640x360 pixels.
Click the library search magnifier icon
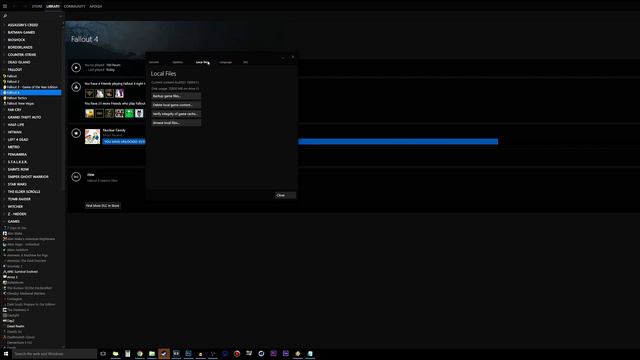pos(5,16)
